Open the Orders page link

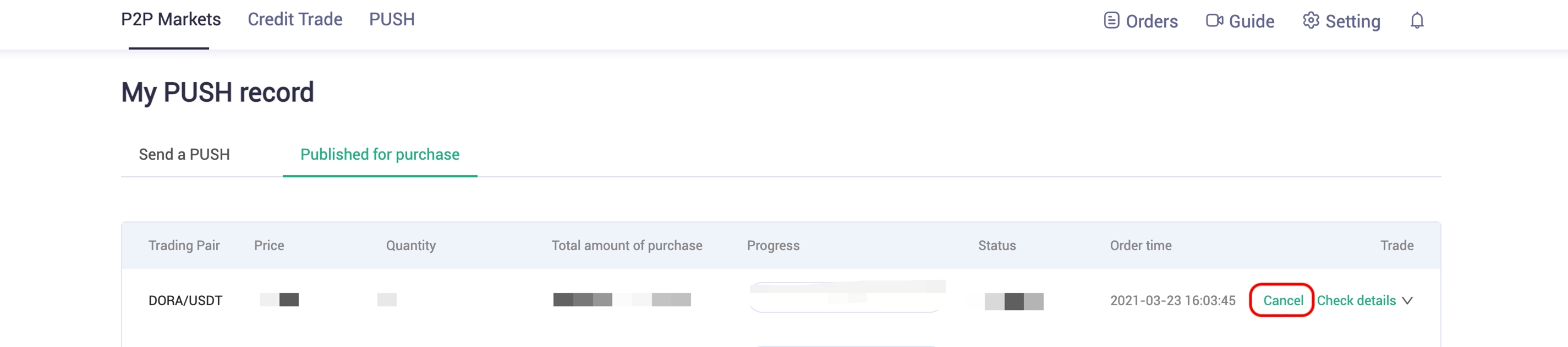tap(1152, 21)
